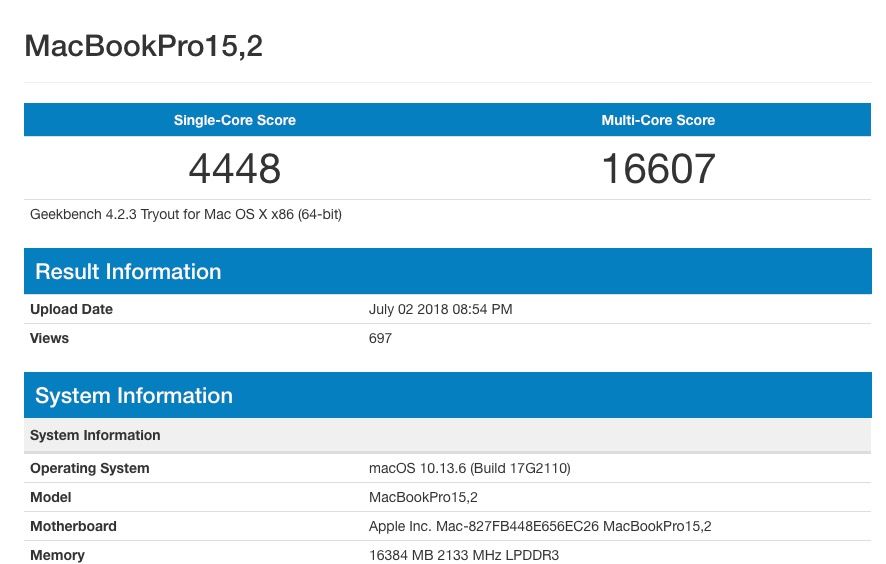Select the Operating System label

pos(89,468)
